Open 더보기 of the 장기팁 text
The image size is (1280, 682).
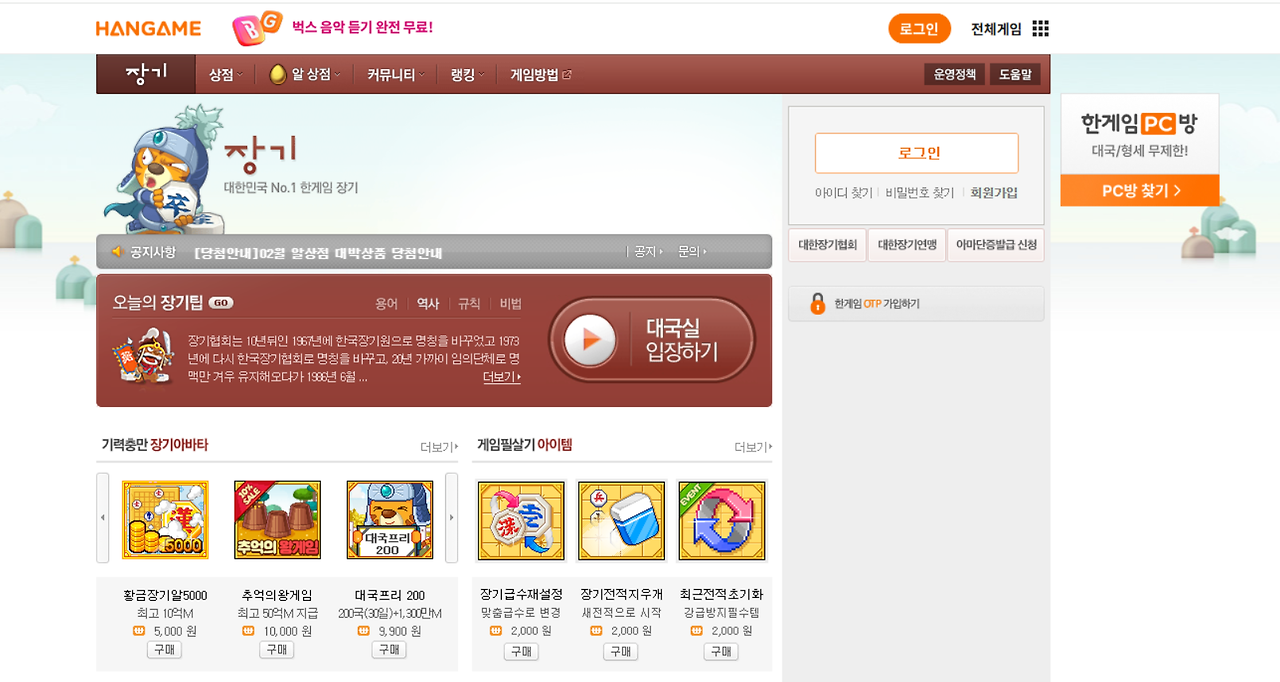(501, 377)
